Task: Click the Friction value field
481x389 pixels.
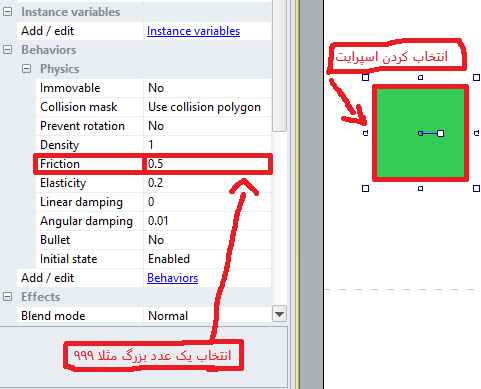Action: (207, 164)
